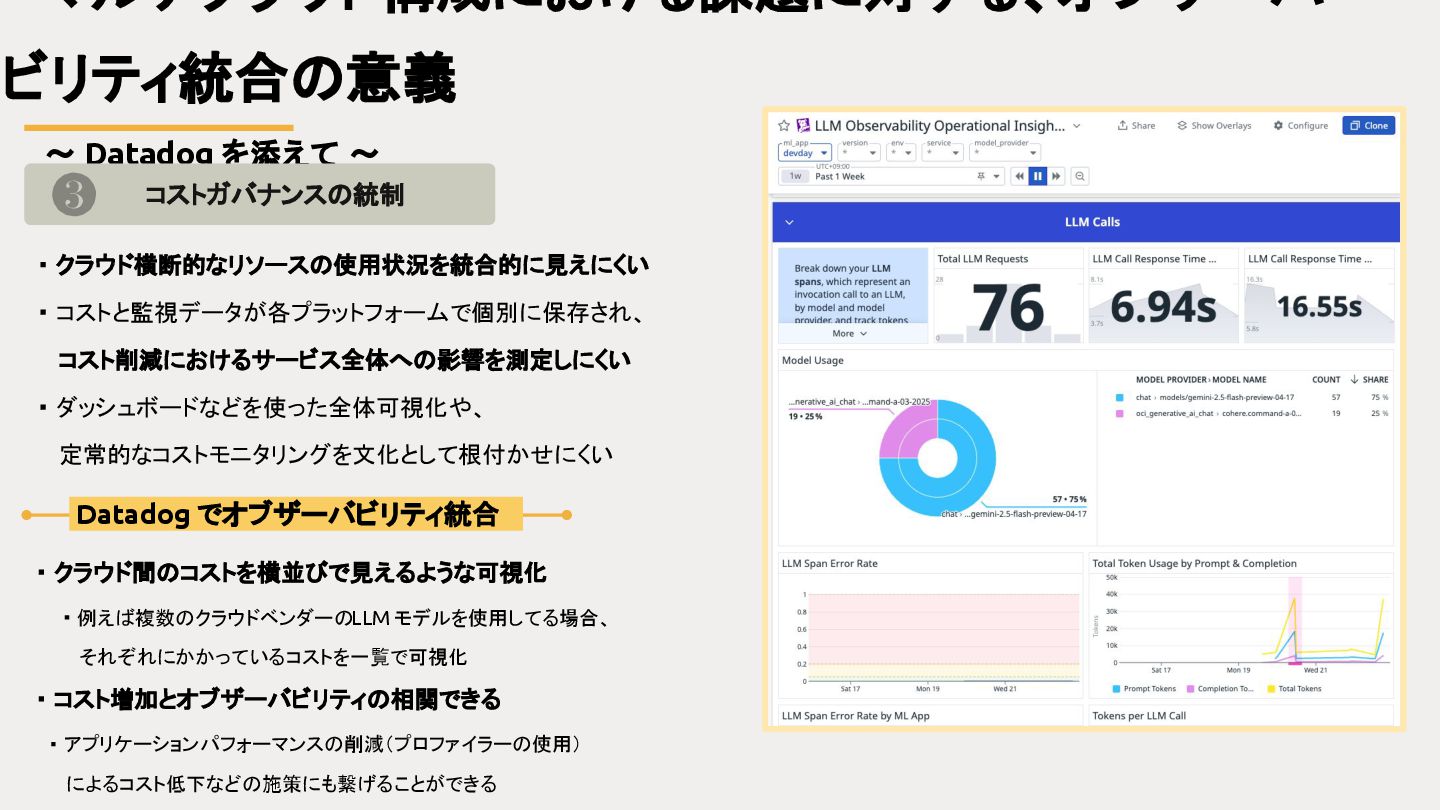Click the zoom out magnifier icon
This screenshot has width=1440, height=810.
[1080, 176]
